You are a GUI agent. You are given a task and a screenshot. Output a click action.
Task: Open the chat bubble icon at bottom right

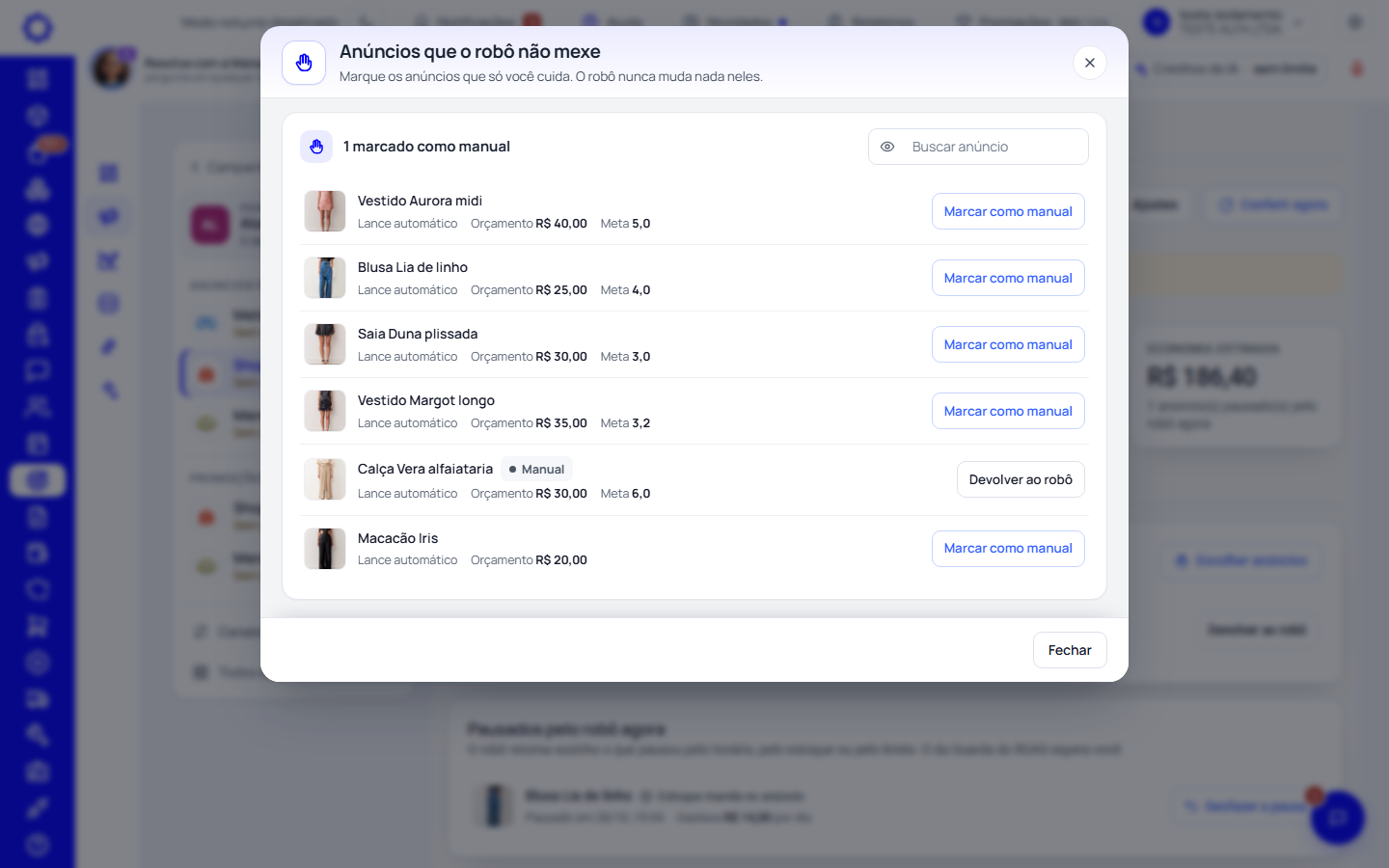[x=1337, y=818]
